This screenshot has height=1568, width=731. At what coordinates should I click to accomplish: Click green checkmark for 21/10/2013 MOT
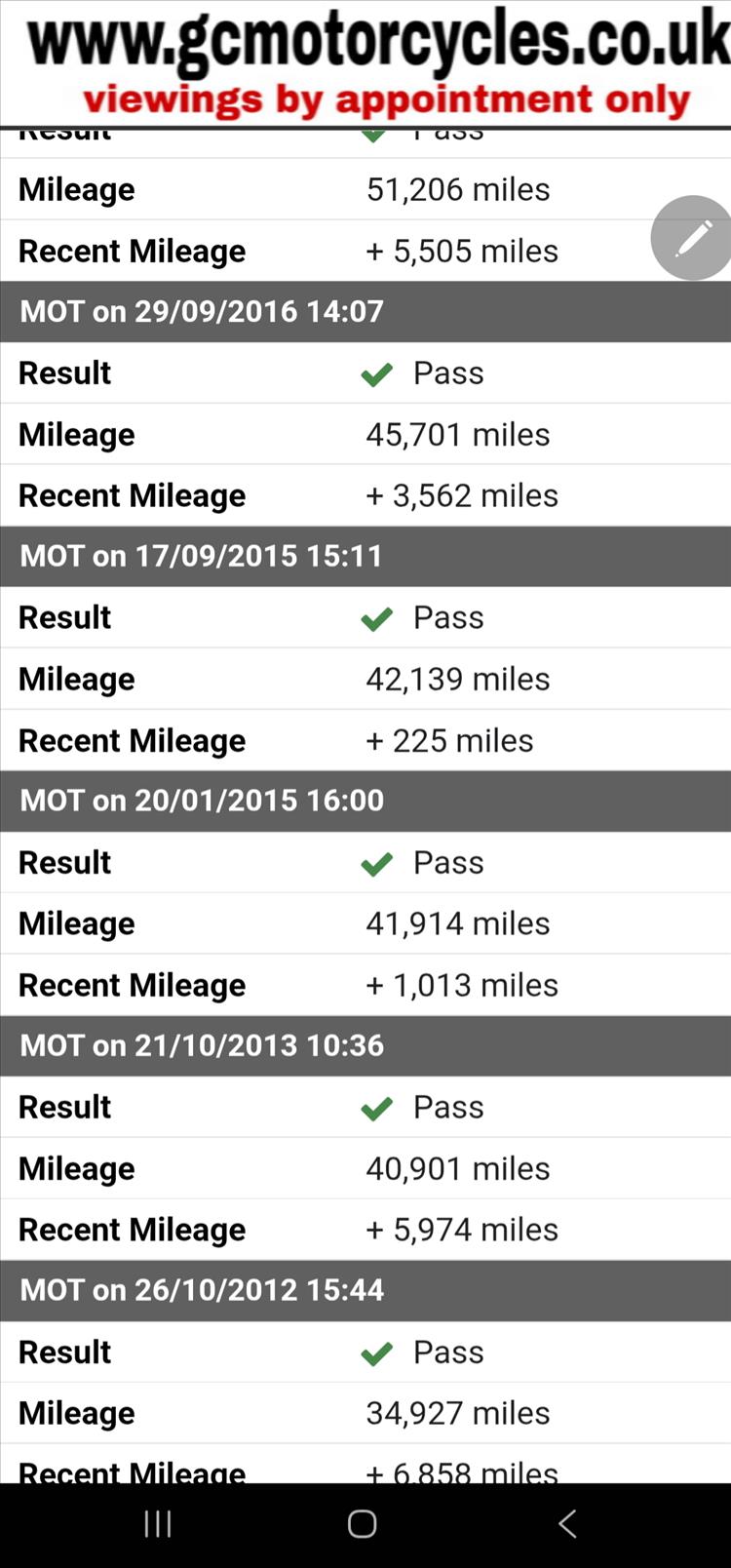[376, 1108]
